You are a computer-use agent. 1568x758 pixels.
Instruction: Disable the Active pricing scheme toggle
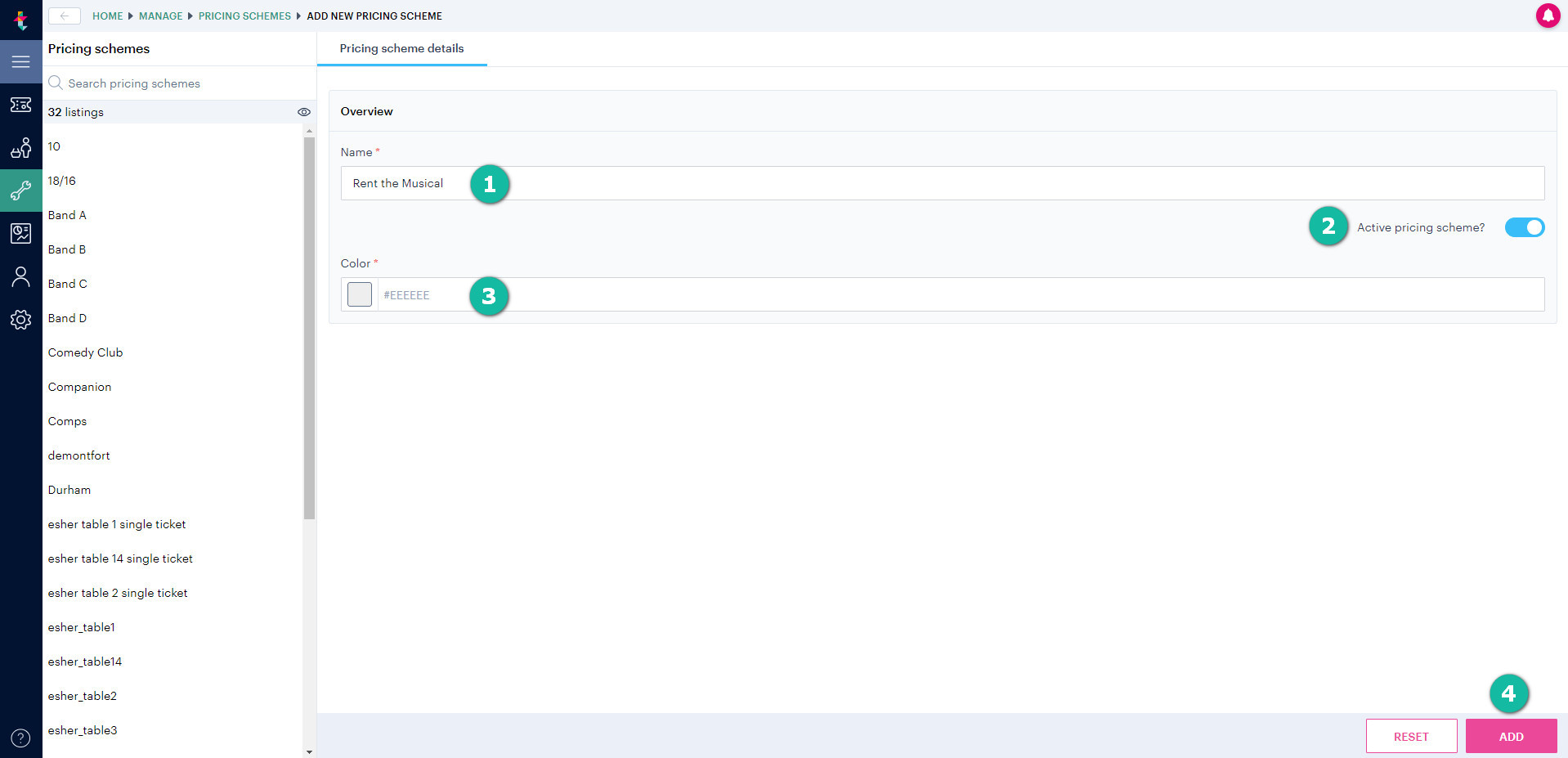pyautogui.click(x=1524, y=227)
